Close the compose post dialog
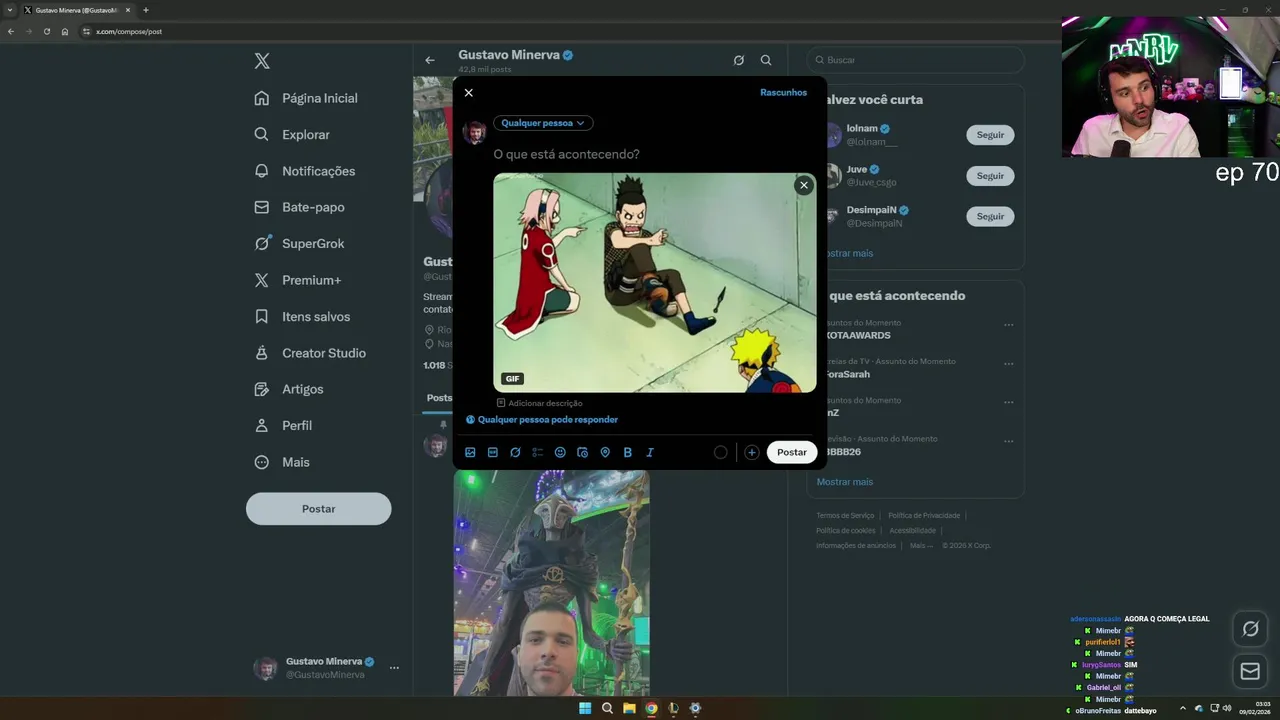 click(x=468, y=93)
